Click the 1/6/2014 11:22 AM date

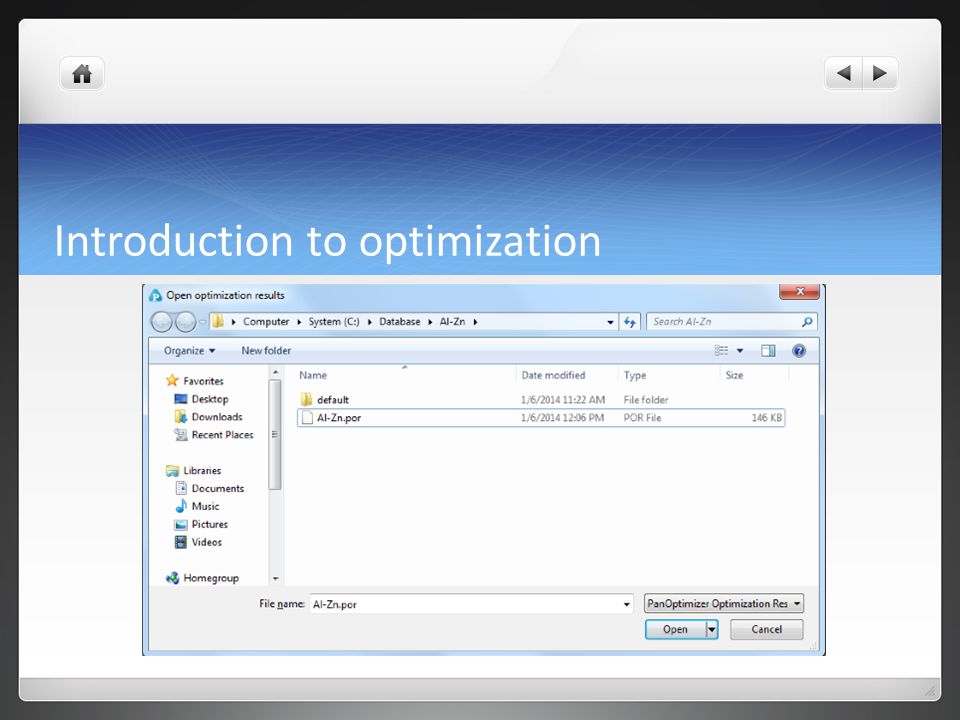click(x=563, y=400)
